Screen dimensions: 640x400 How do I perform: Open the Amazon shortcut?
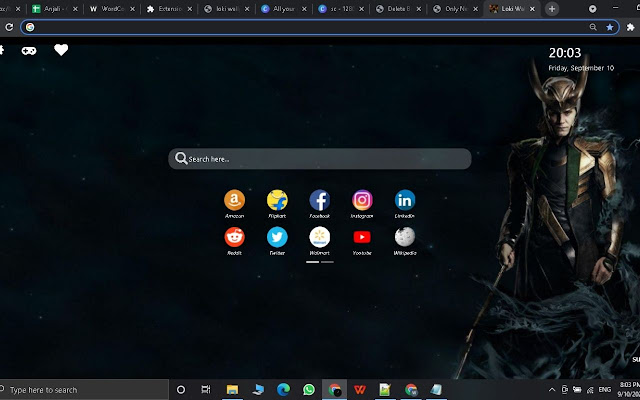click(234, 200)
